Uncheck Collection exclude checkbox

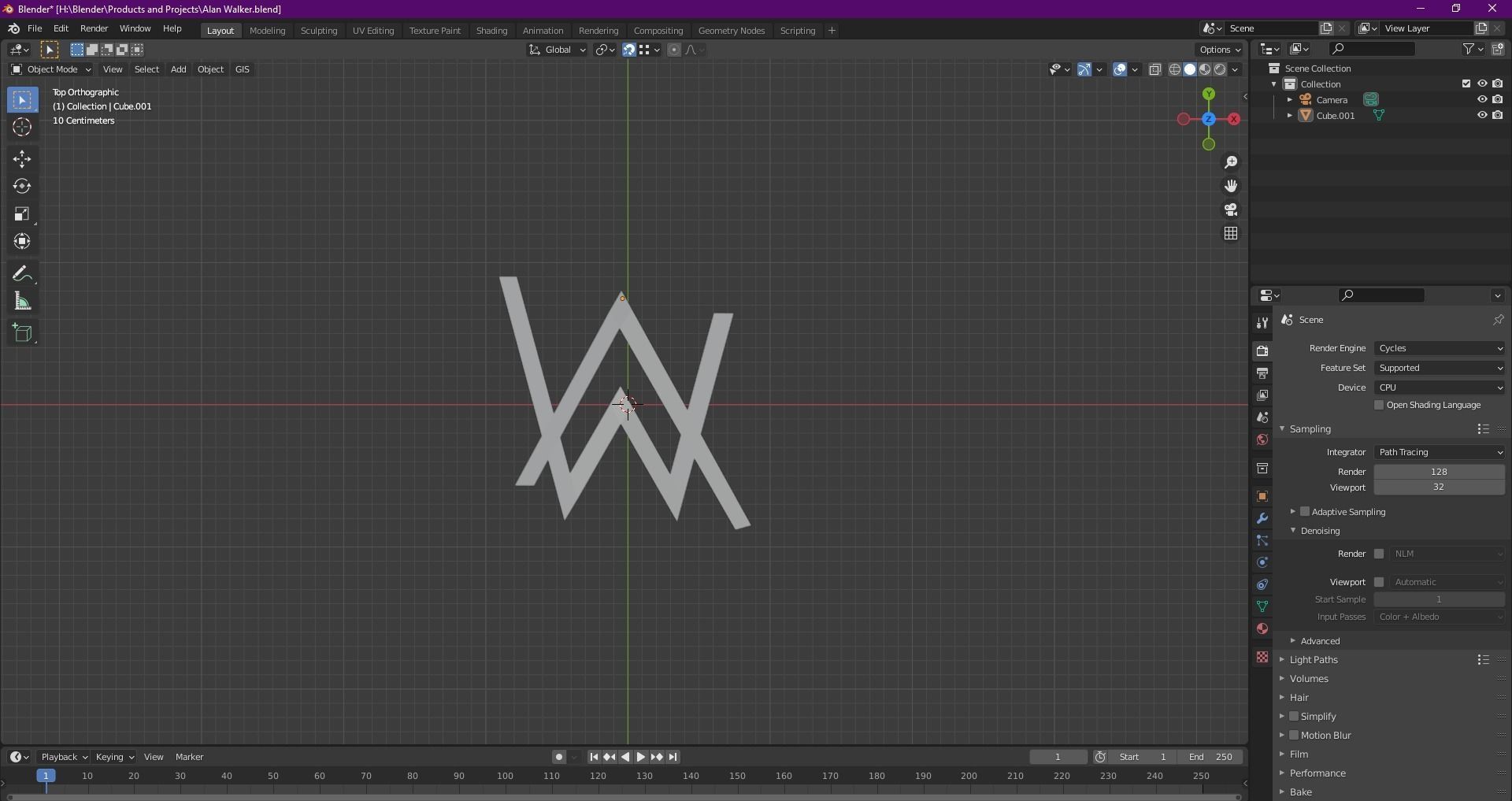tap(1466, 83)
